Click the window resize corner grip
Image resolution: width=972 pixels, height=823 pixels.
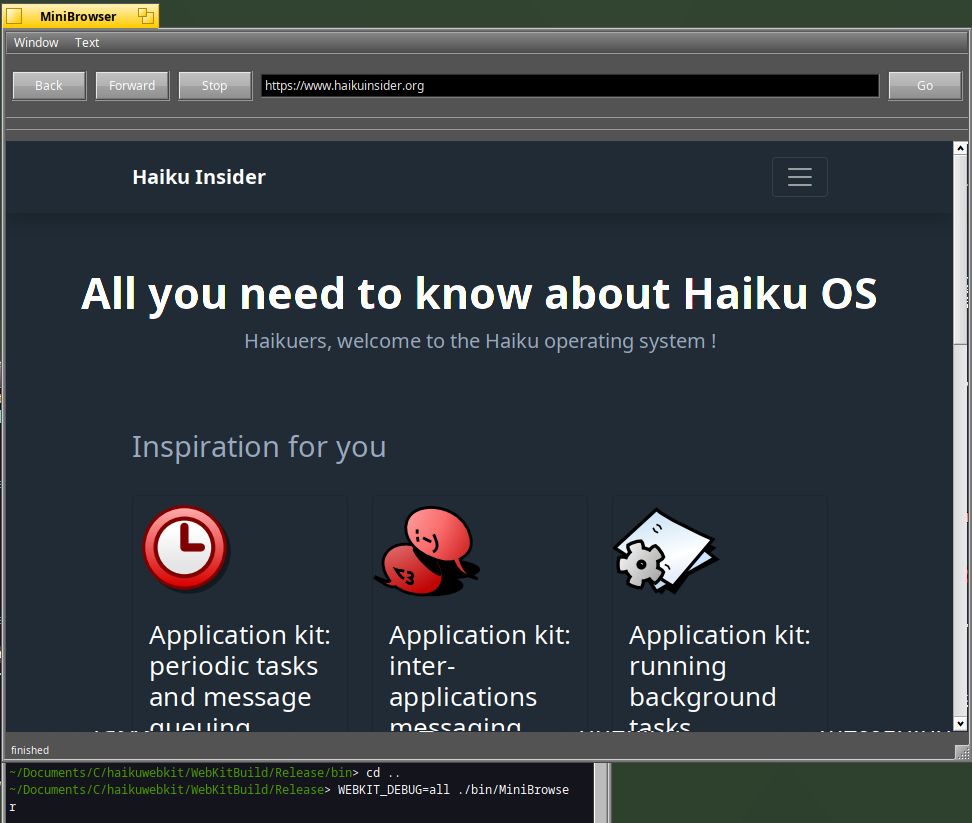[x=962, y=751]
